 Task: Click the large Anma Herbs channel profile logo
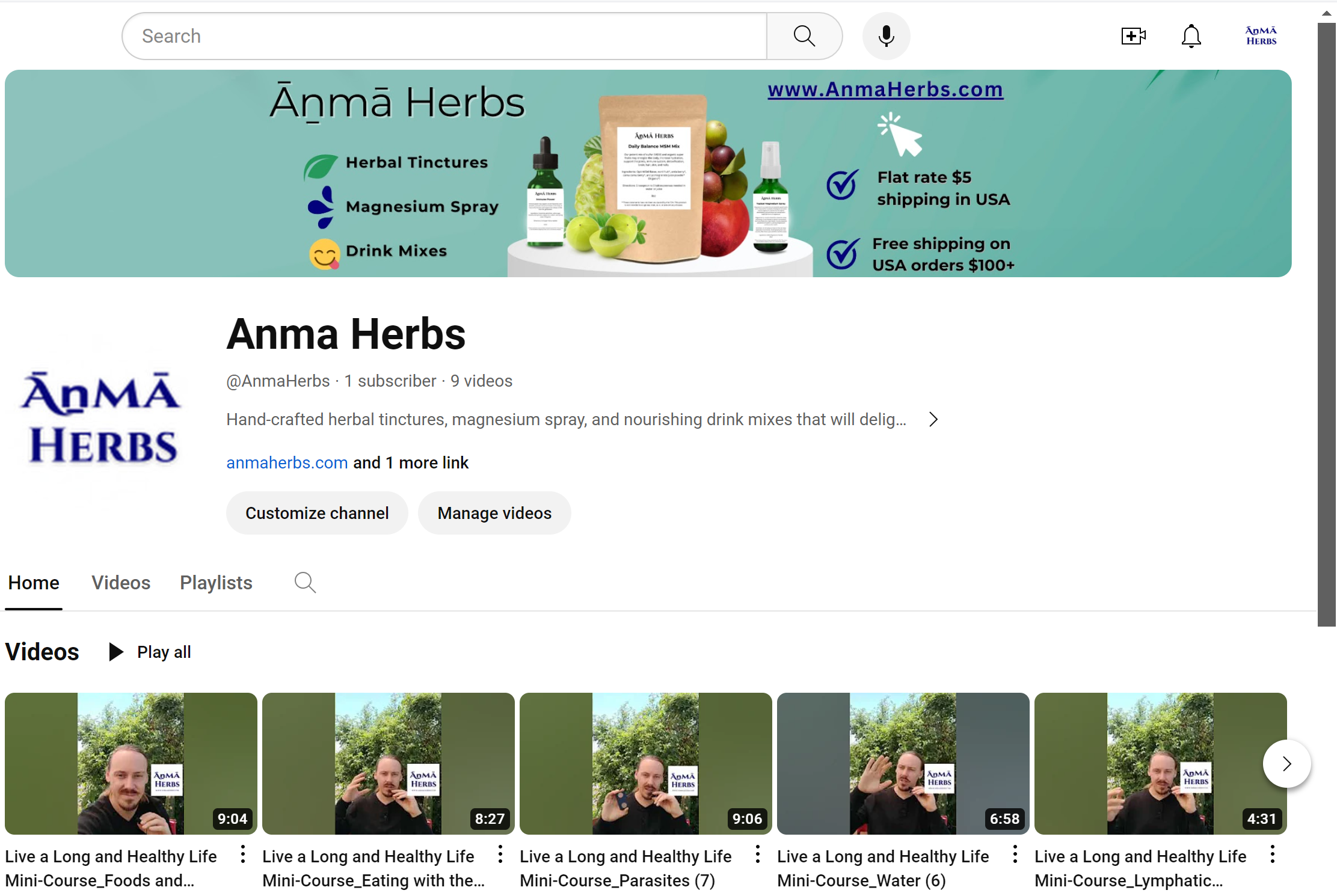click(x=100, y=419)
